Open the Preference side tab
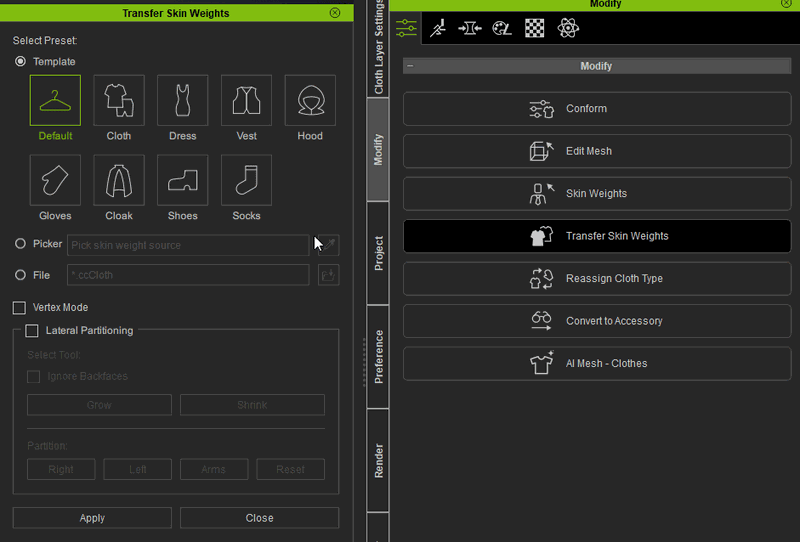The height and width of the screenshot is (542, 800). [378, 357]
